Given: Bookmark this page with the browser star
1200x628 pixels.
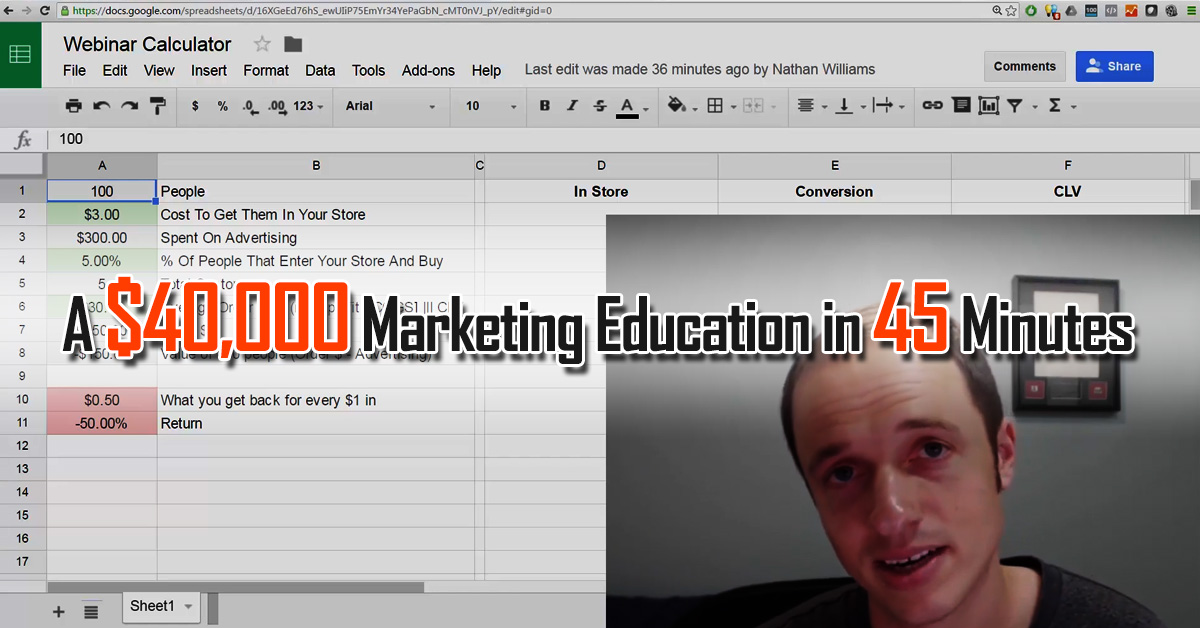Looking at the screenshot, I should [1011, 10].
